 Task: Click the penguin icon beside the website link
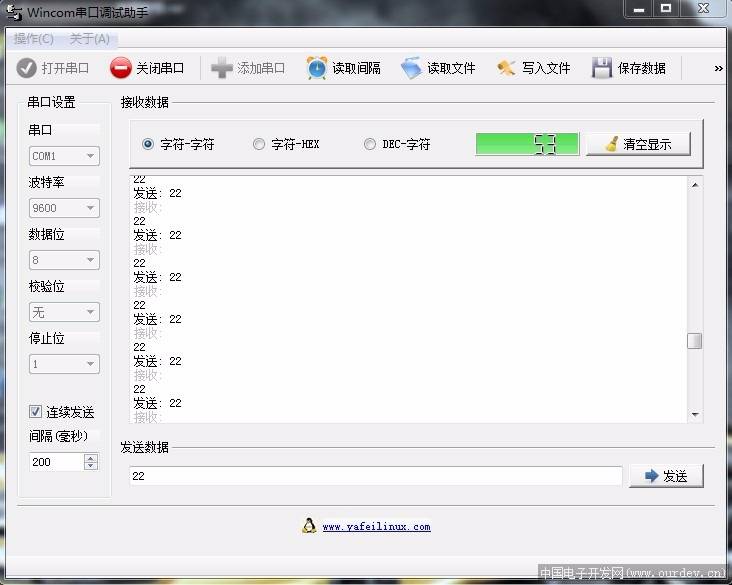point(309,526)
